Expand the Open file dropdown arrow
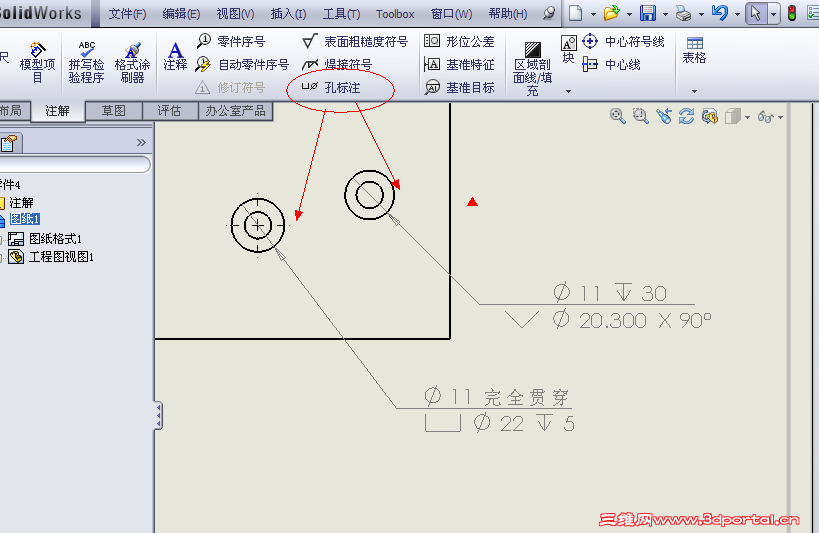The image size is (819, 533). click(629, 15)
